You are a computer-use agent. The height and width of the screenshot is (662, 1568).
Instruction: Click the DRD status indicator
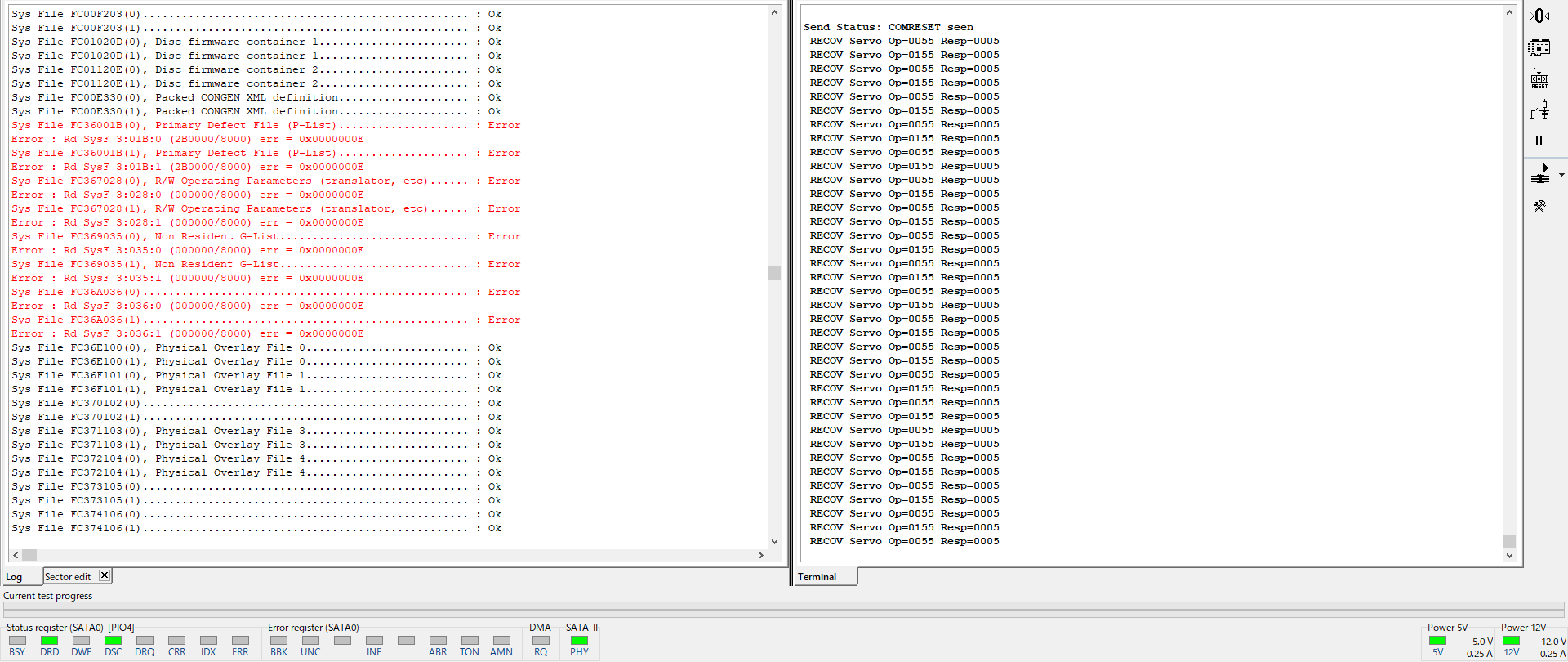tap(49, 641)
